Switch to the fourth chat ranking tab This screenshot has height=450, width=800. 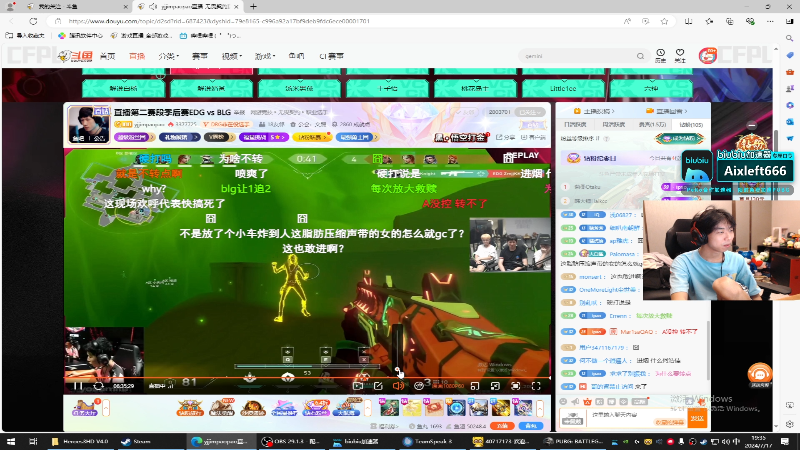pyautogui.click(x=691, y=124)
